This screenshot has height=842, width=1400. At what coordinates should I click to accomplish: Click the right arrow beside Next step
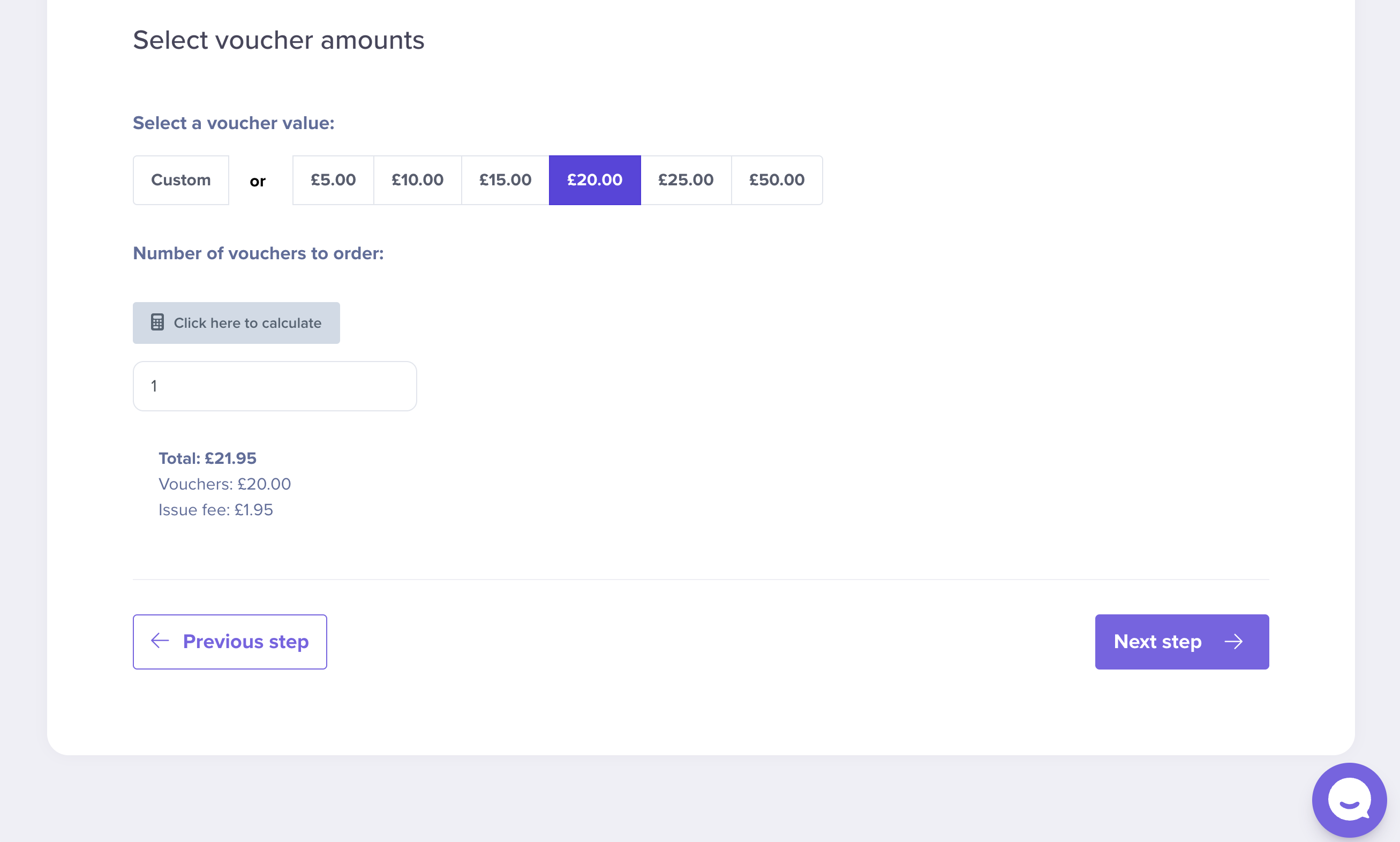click(x=1233, y=641)
